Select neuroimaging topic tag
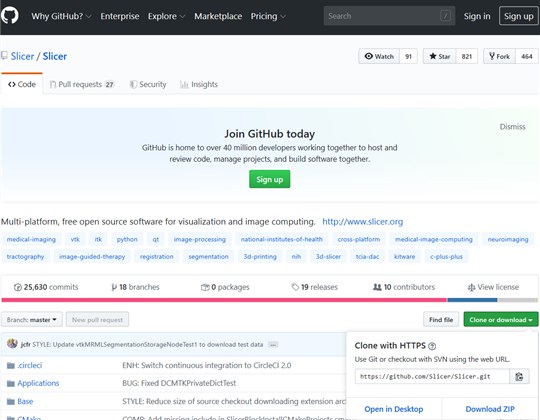Screen dimensions: 540x420 tap(508, 239)
